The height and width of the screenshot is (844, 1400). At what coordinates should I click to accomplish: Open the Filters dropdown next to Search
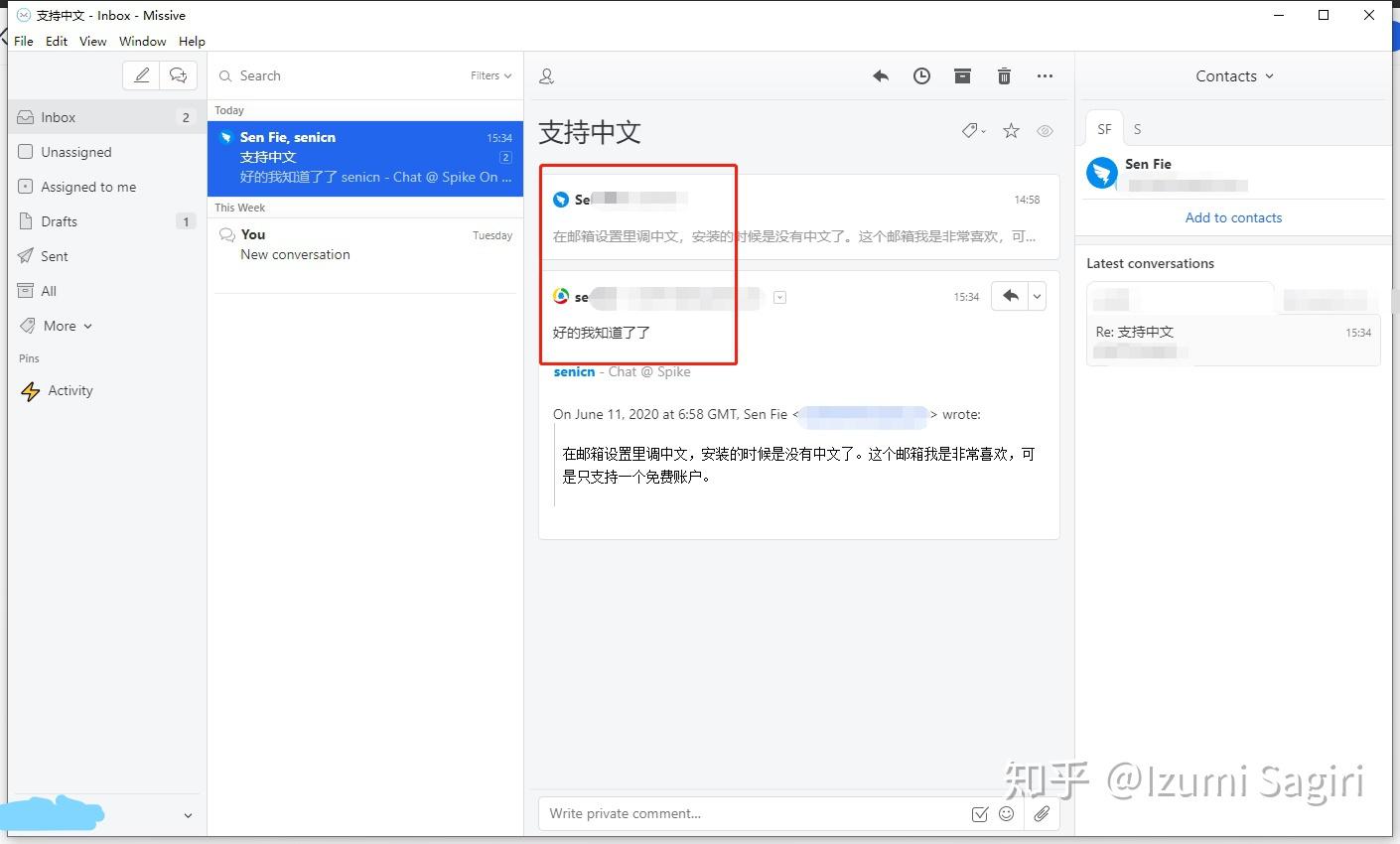pos(490,75)
